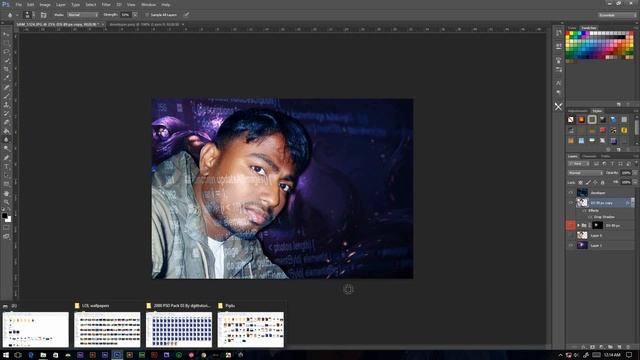Expand the group layer triangle

(578, 225)
